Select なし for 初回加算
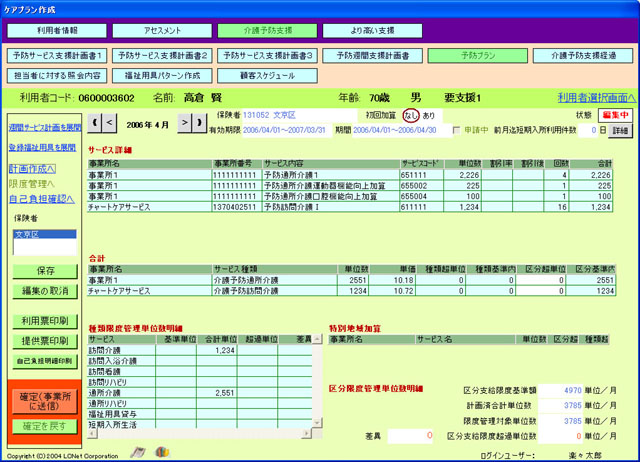The image size is (640, 462). (x=411, y=116)
